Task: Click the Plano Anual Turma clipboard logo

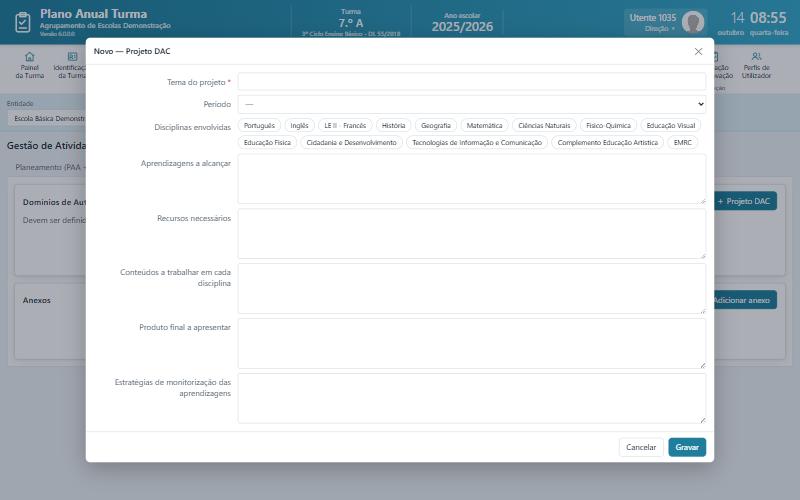Action: (22, 22)
